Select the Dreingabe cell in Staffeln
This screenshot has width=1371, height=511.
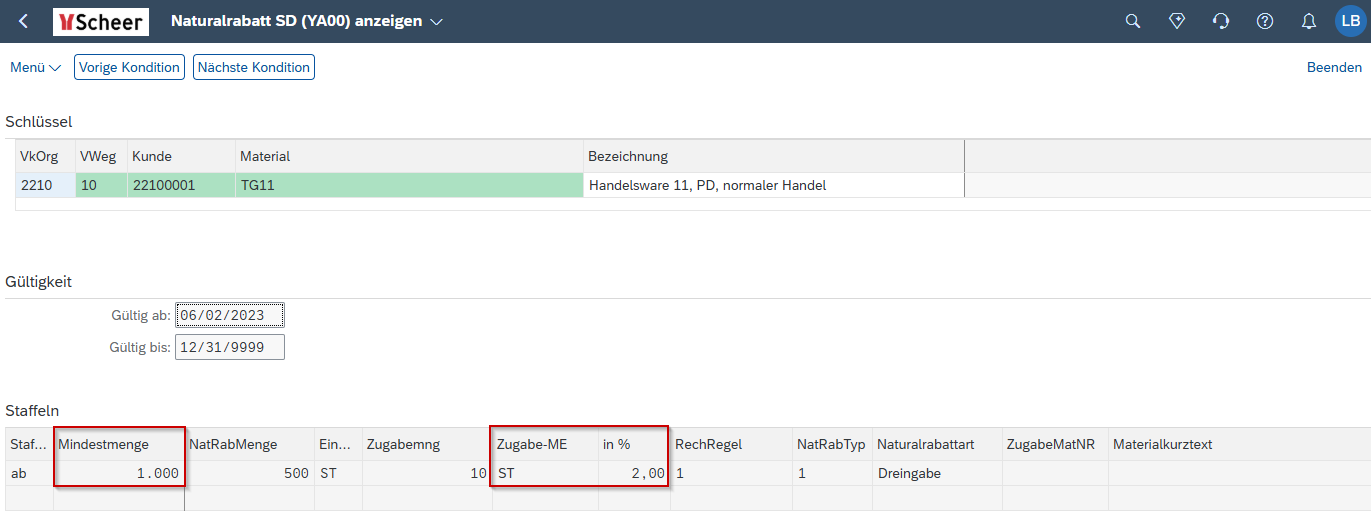click(937, 473)
